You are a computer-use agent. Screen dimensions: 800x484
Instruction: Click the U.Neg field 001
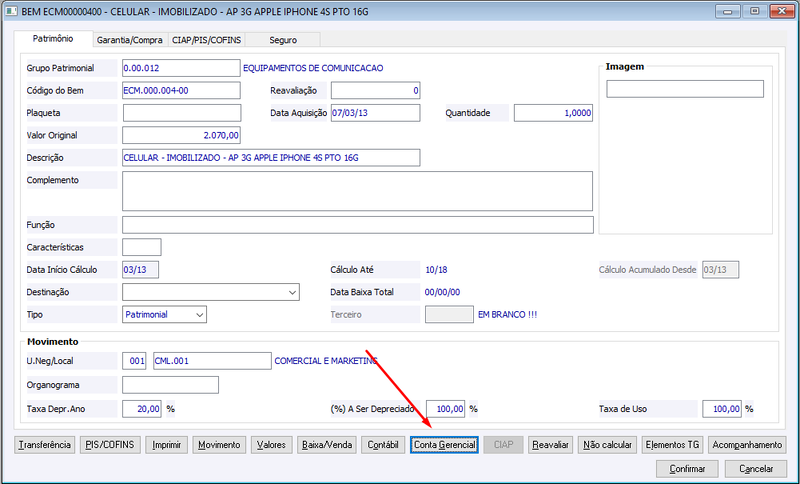[134, 361]
